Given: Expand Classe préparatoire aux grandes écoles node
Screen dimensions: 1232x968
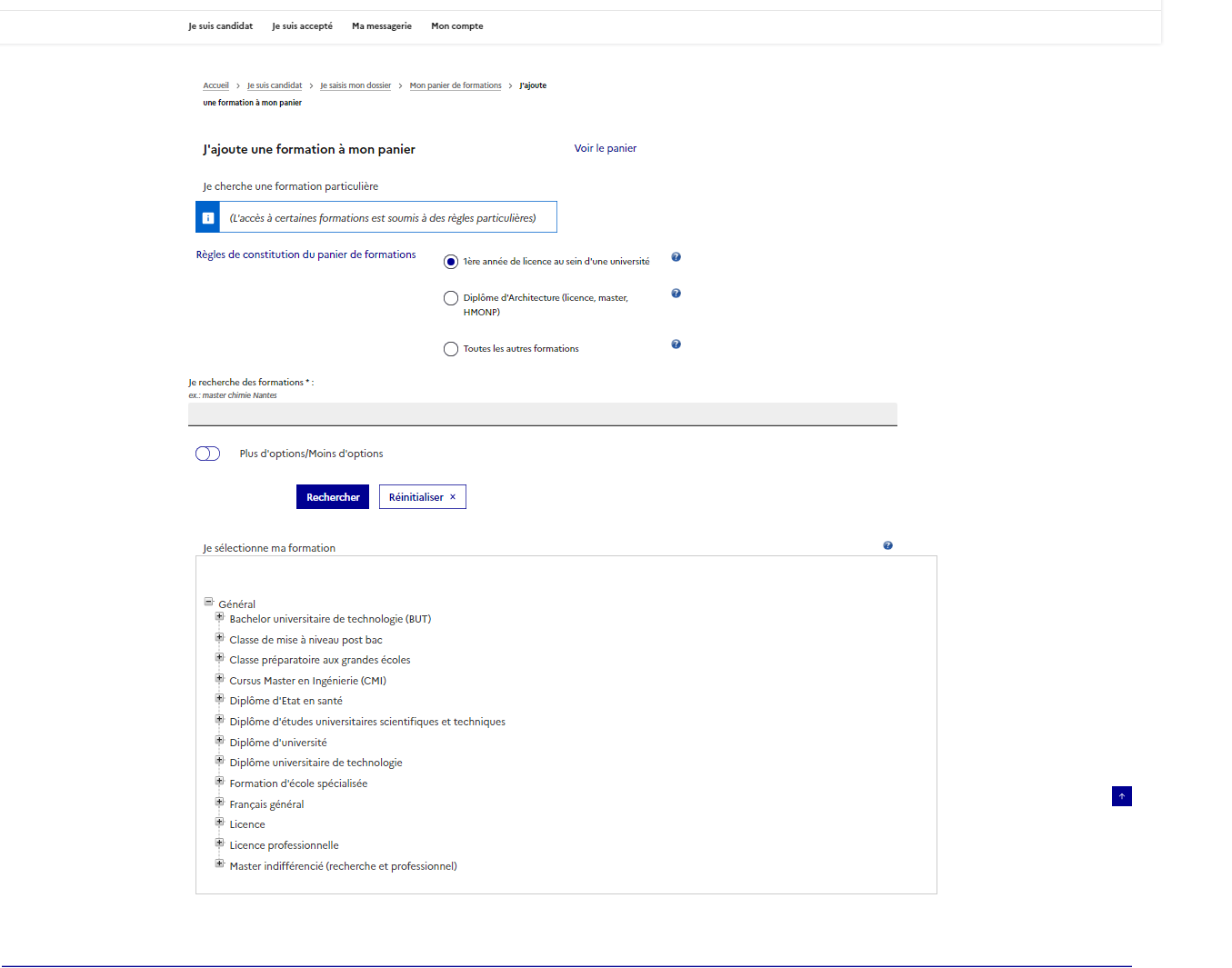Looking at the screenshot, I should [x=219, y=657].
